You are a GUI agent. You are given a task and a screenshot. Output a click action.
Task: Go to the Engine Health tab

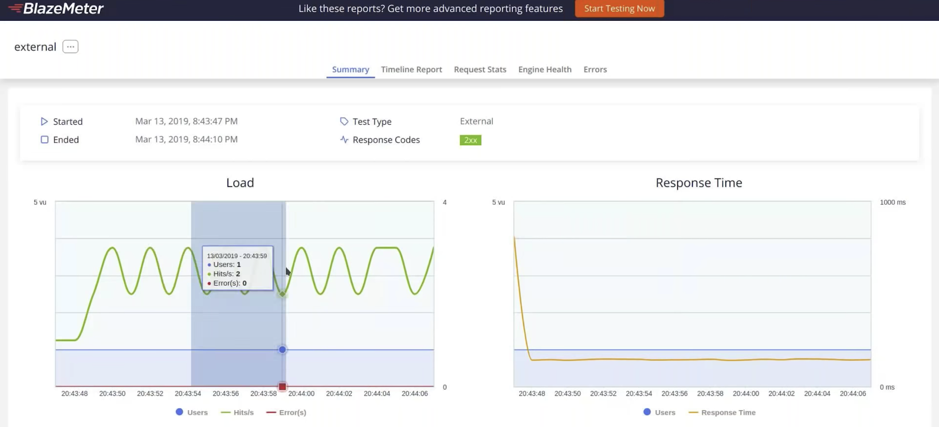[x=545, y=70]
